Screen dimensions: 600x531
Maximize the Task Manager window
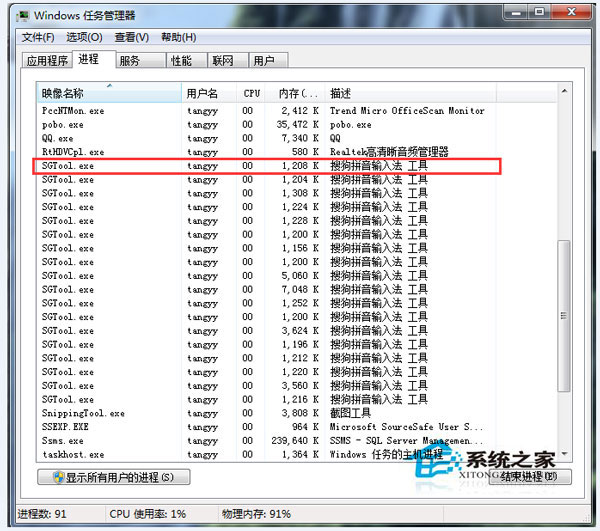(x=539, y=12)
